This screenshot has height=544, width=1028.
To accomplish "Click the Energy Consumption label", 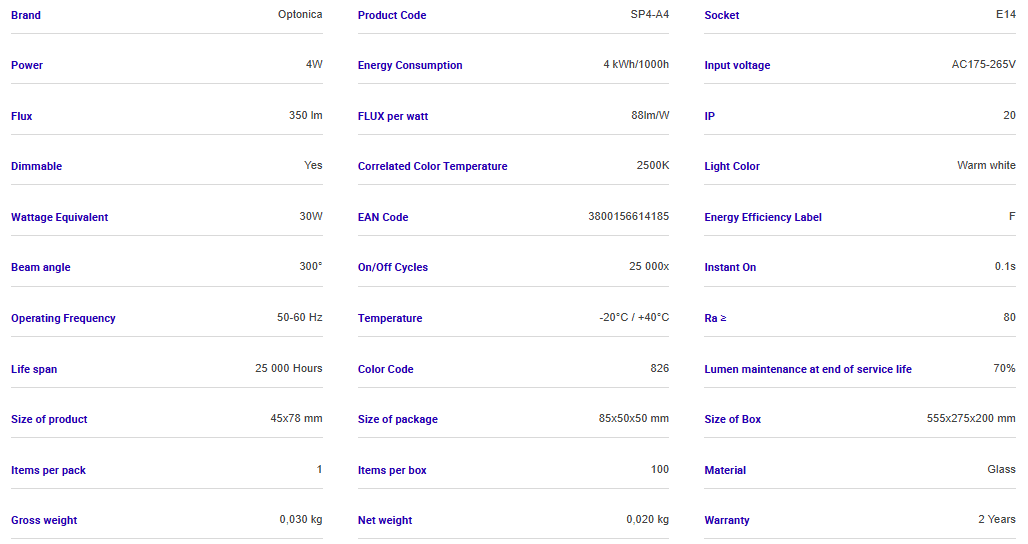I will [410, 66].
